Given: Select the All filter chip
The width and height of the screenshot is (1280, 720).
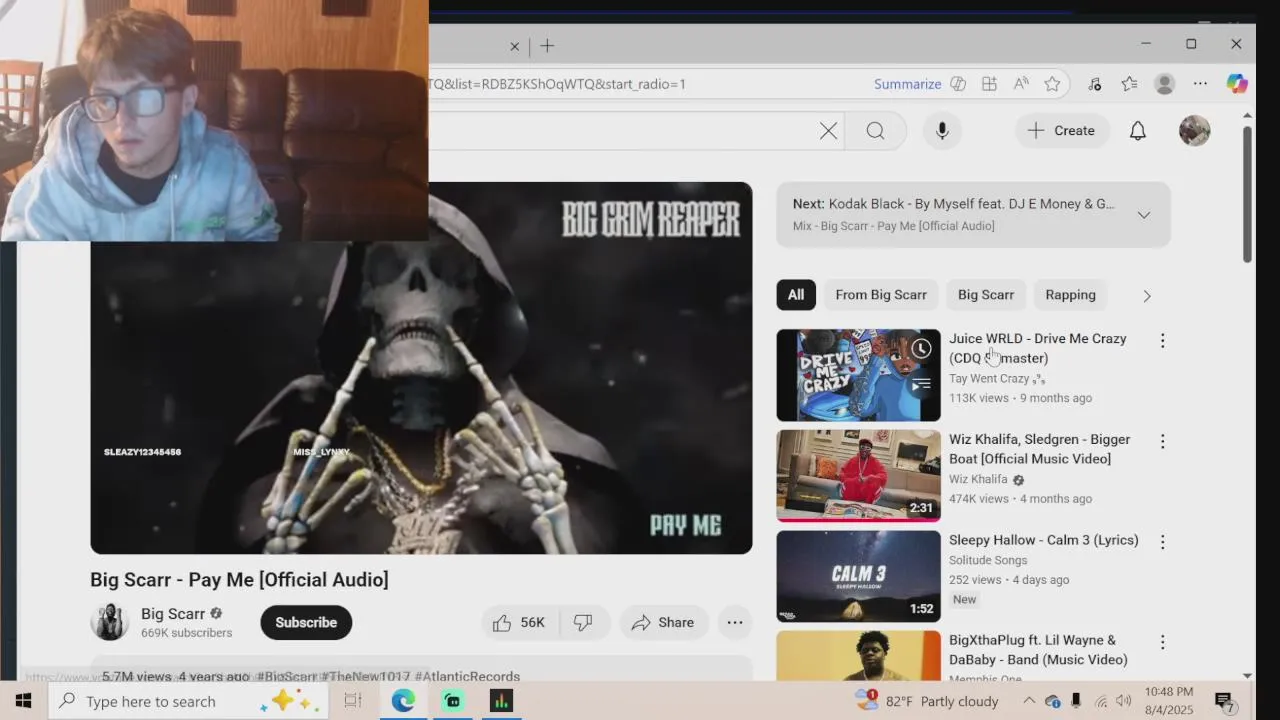Looking at the screenshot, I should point(796,295).
